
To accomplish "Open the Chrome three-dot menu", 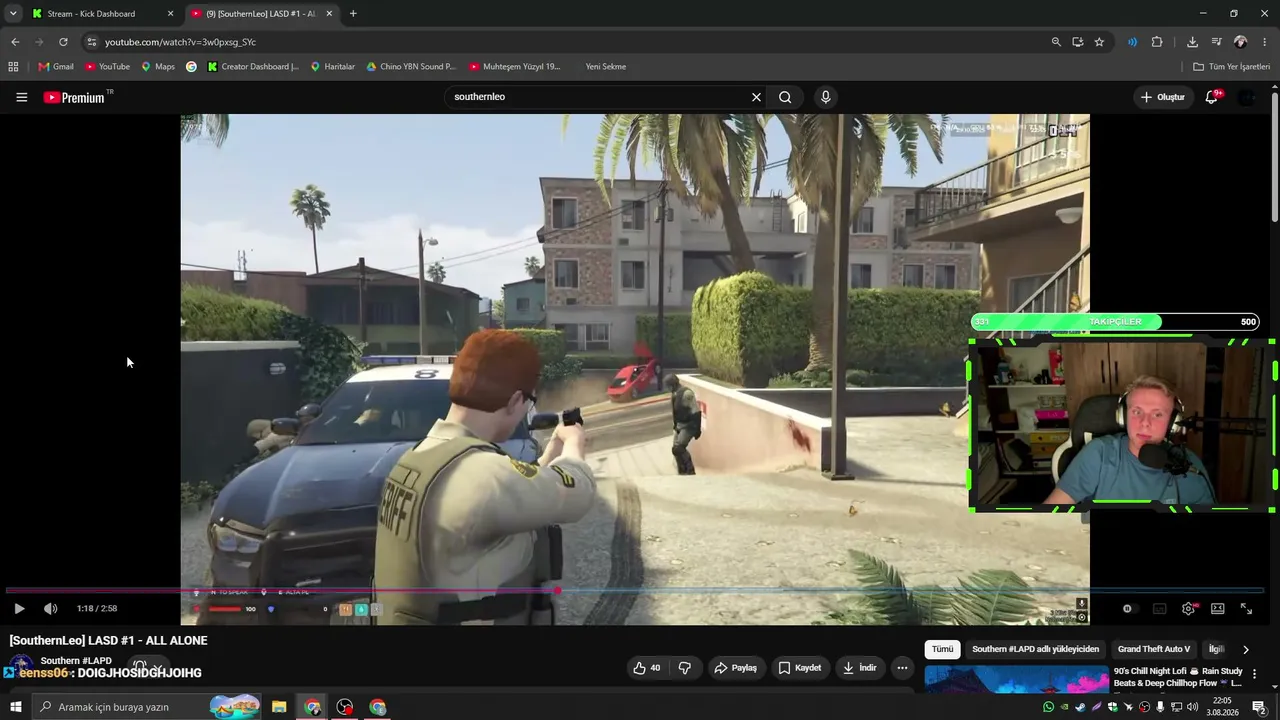I will click(x=1265, y=42).
